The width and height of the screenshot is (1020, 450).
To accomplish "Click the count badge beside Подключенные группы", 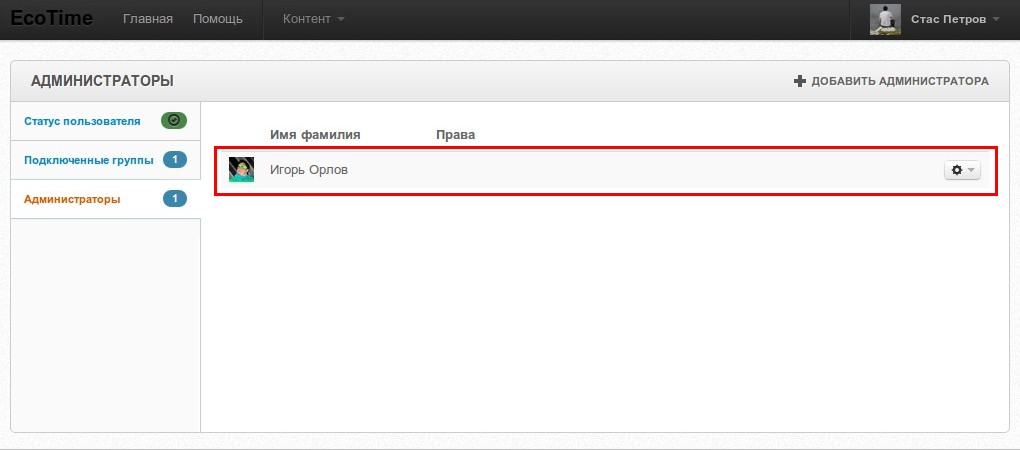I will 174,160.
